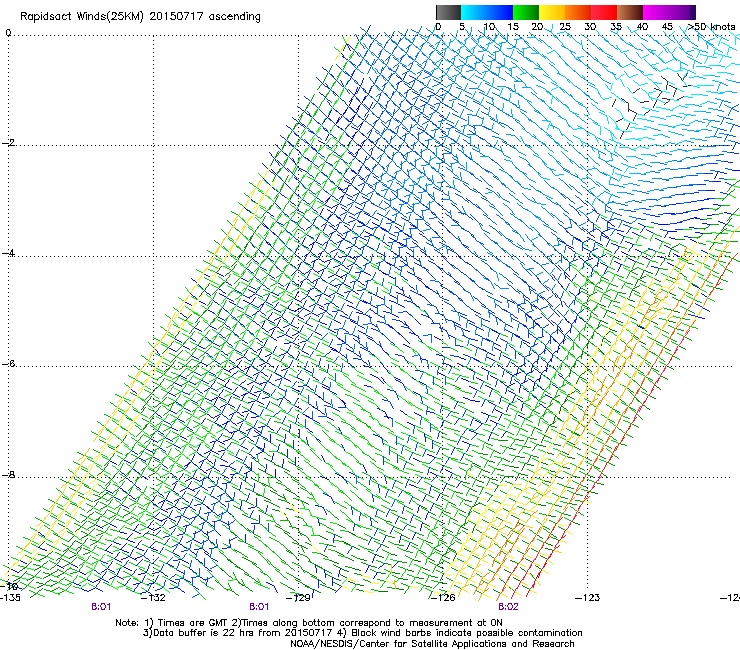Click longitude axis label '-123'

(588, 598)
